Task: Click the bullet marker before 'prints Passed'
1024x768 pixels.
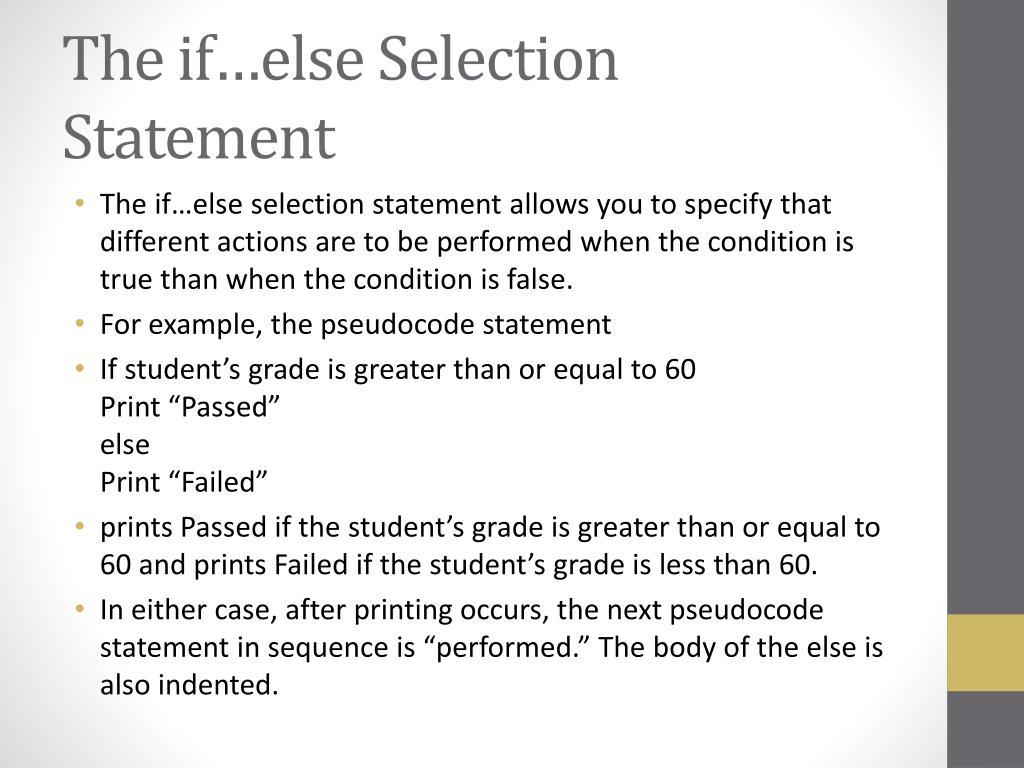Action: pos(80,526)
